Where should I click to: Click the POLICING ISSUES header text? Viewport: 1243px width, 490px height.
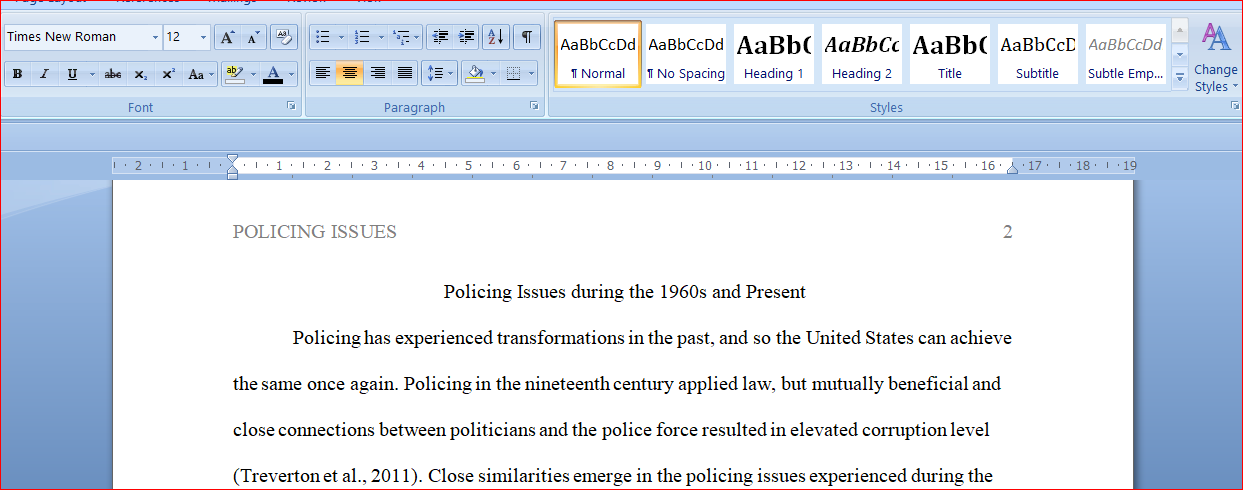pyautogui.click(x=315, y=232)
